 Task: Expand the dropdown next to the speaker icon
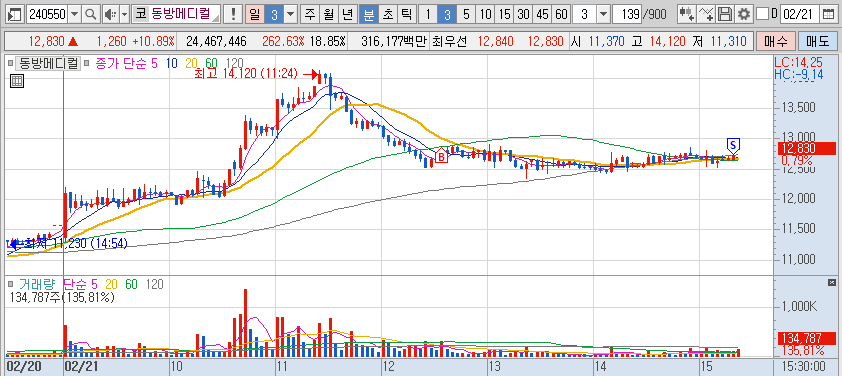tap(125, 15)
